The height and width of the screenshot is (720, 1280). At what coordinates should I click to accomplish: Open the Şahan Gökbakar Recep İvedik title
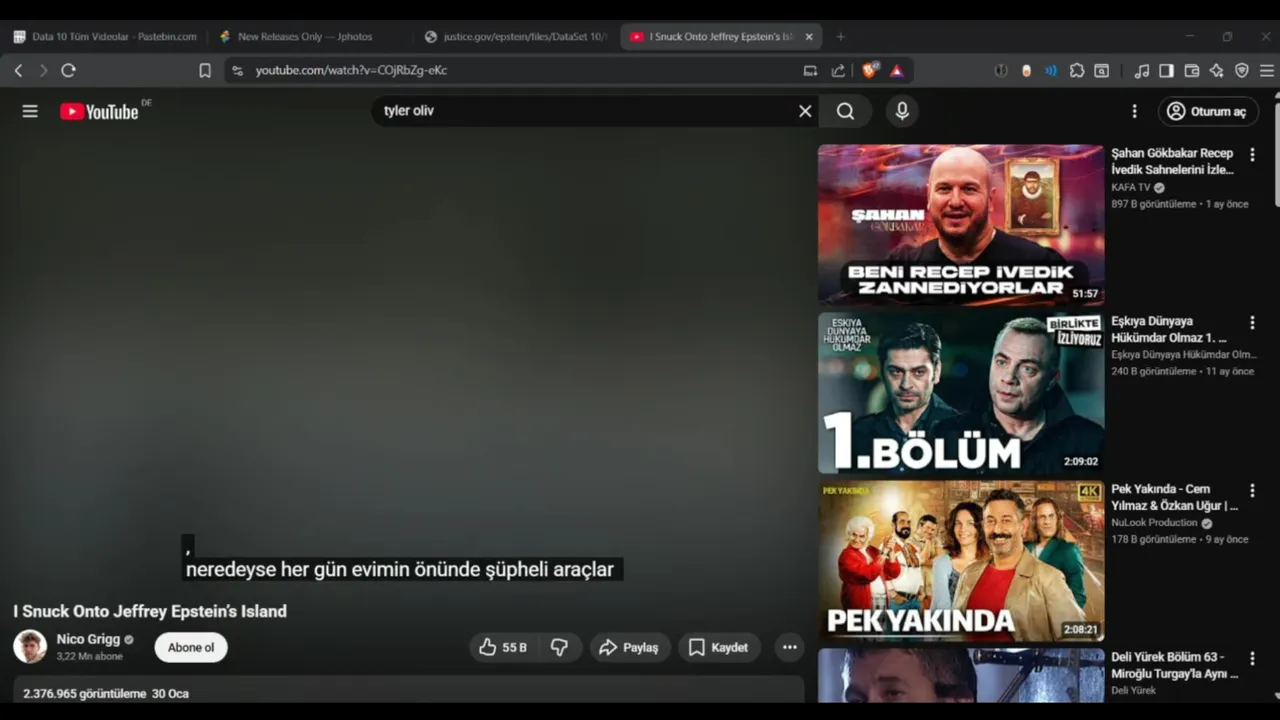(1173, 161)
